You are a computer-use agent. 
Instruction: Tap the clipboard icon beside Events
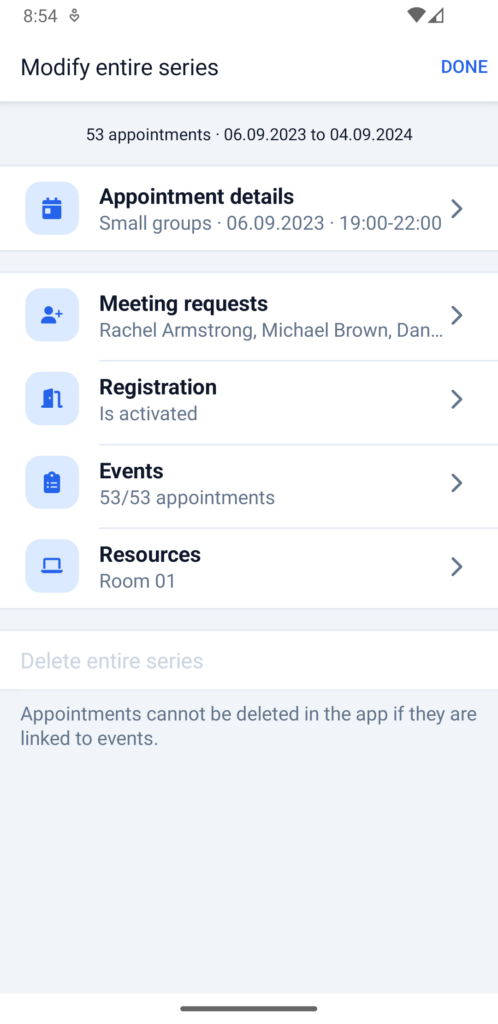click(x=52, y=482)
